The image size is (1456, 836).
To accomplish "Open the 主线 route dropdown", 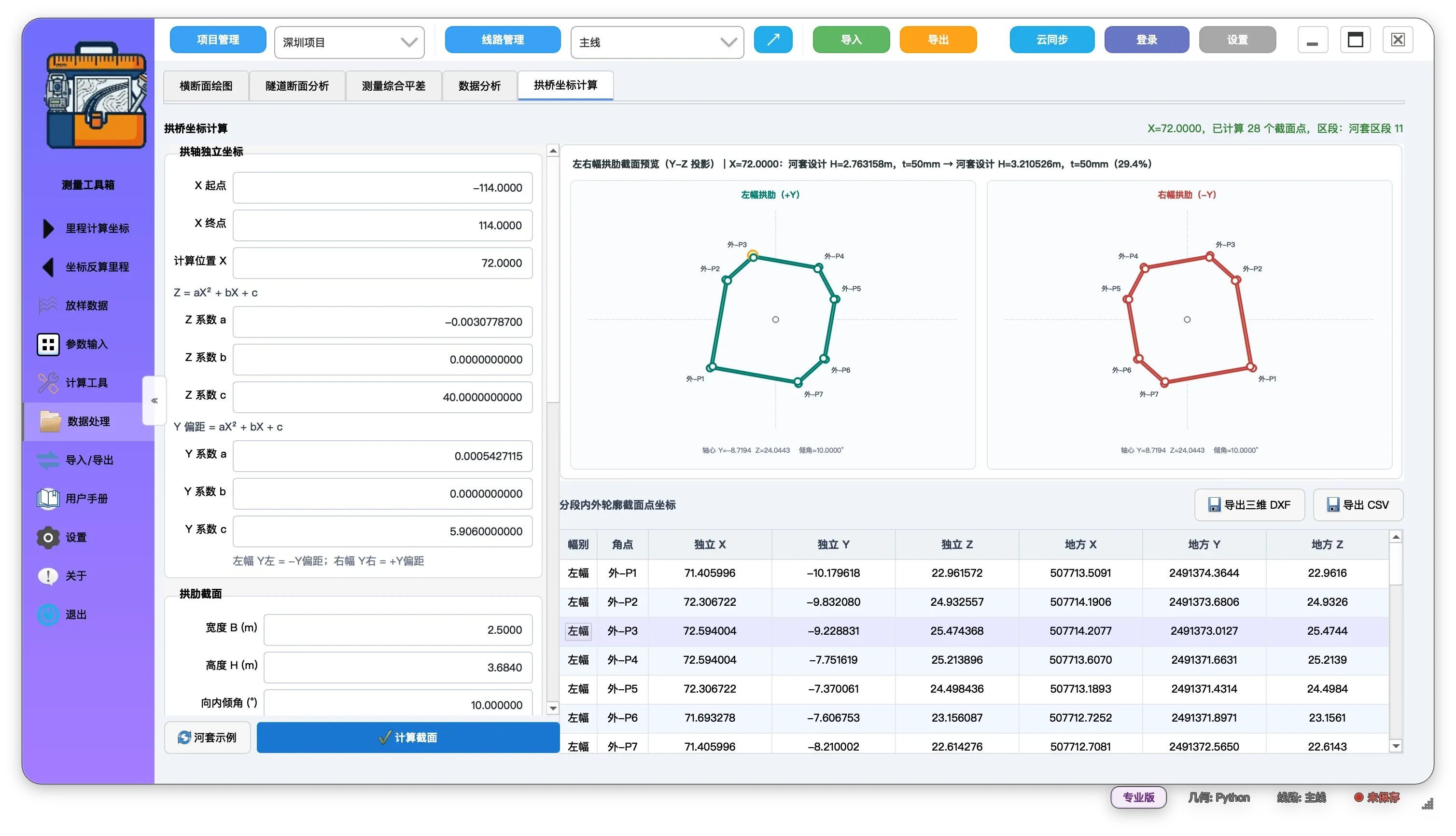I will pos(657,42).
